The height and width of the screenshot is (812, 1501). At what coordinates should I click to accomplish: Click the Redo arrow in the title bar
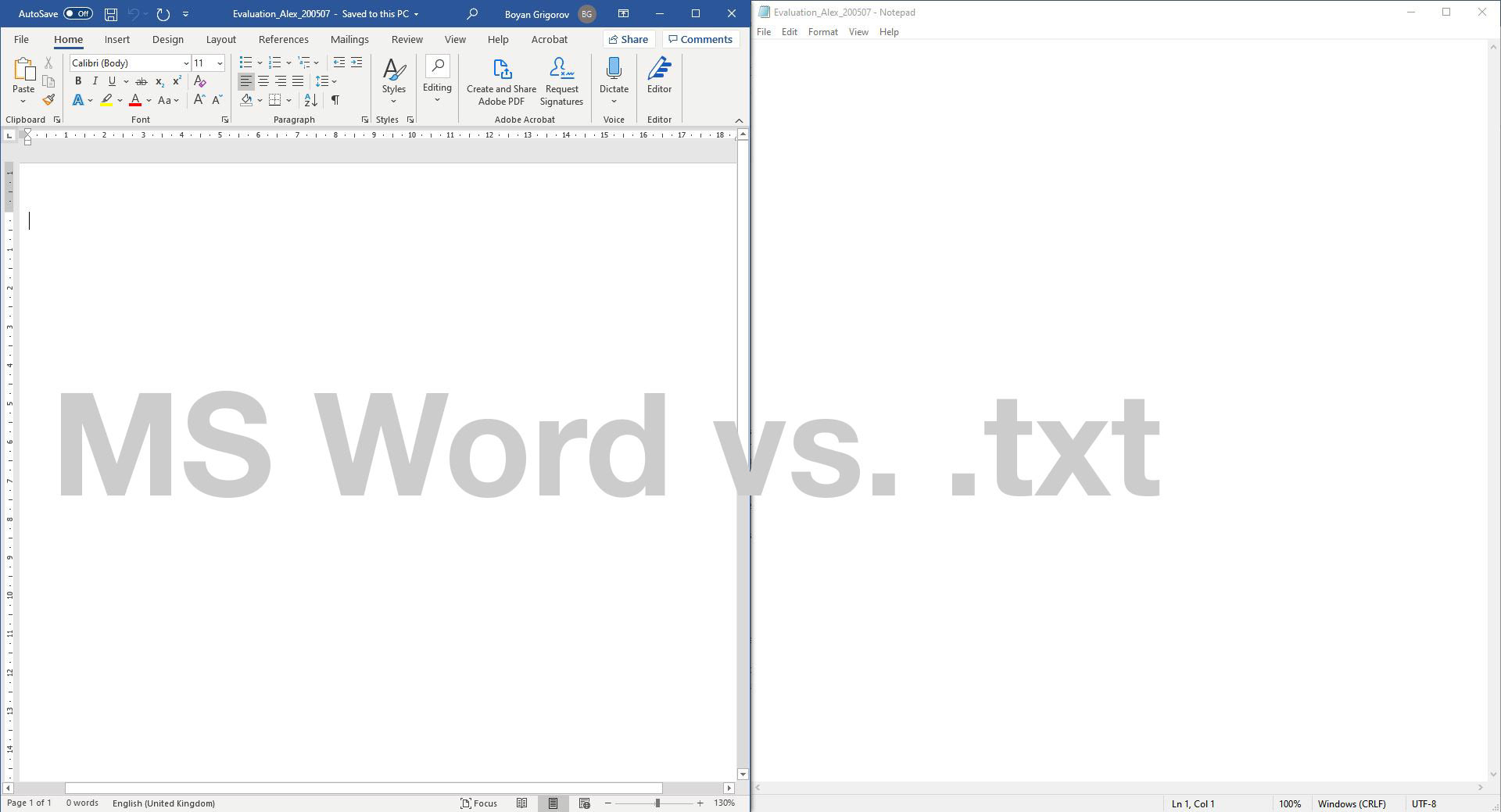[x=163, y=14]
